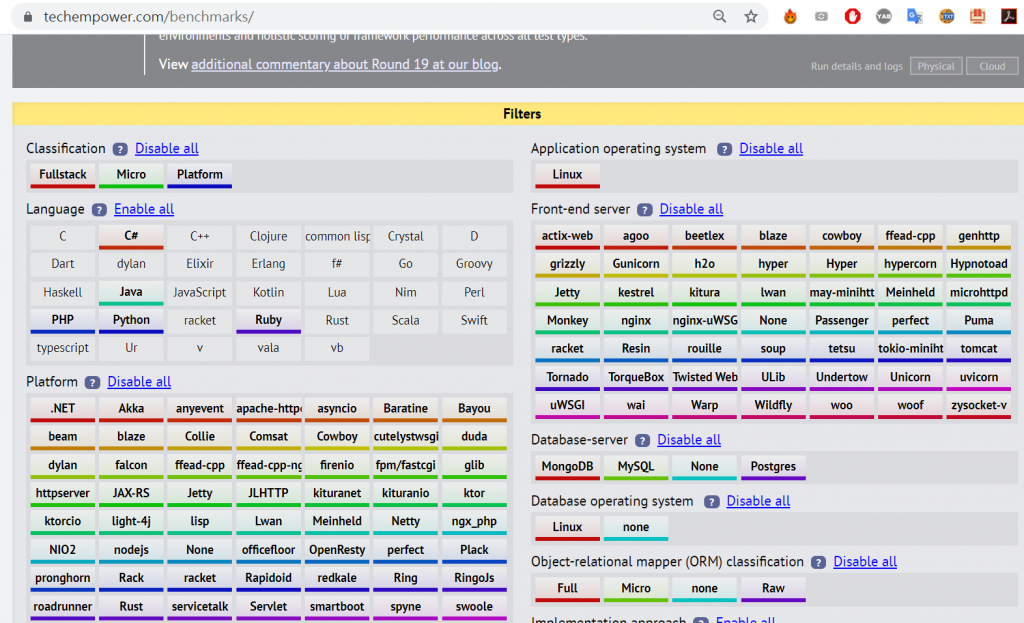Toggle the Full ORM classification filter
1024x623 pixels.
(x=568, y=589)
